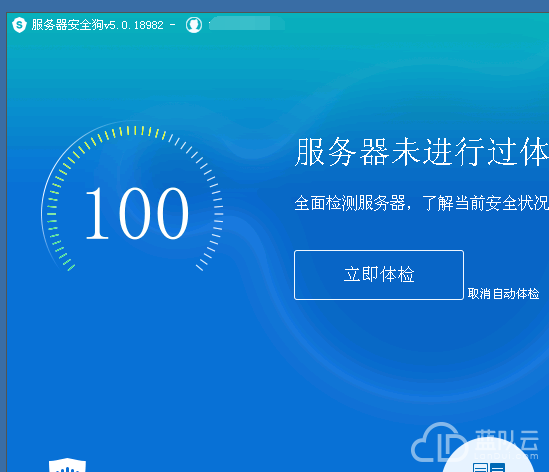
Task: Click the 立即体检 button
Action: [379, 275]
